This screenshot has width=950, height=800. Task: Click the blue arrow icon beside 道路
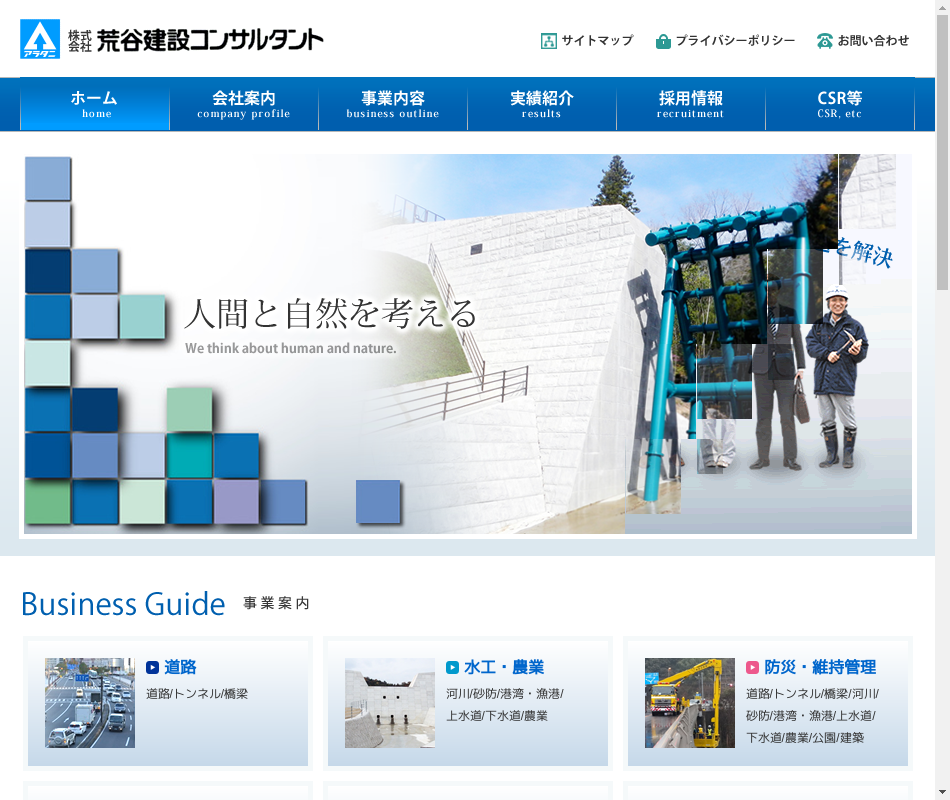(153, 668)
